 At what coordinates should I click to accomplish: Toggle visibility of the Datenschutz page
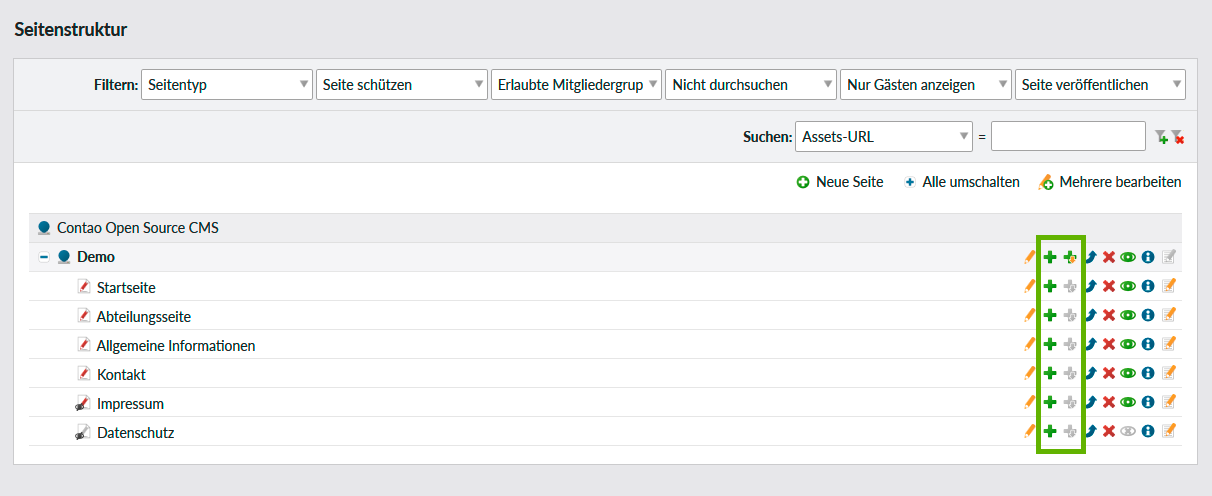tap(1128, 432)
